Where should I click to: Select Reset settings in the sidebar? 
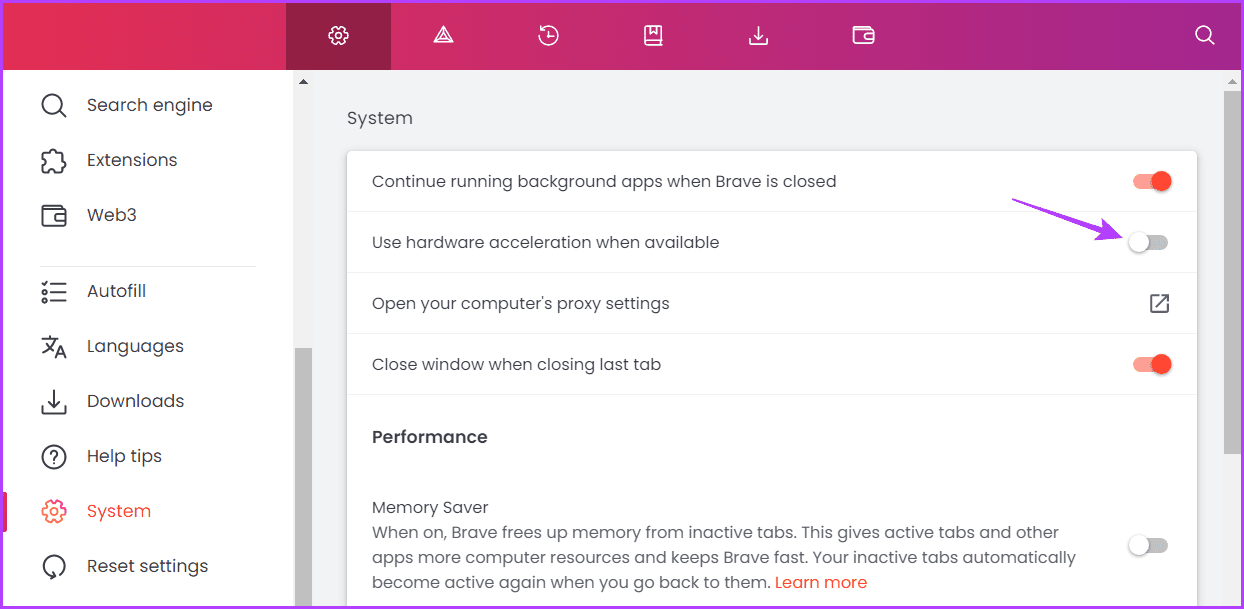click(147, 566)
